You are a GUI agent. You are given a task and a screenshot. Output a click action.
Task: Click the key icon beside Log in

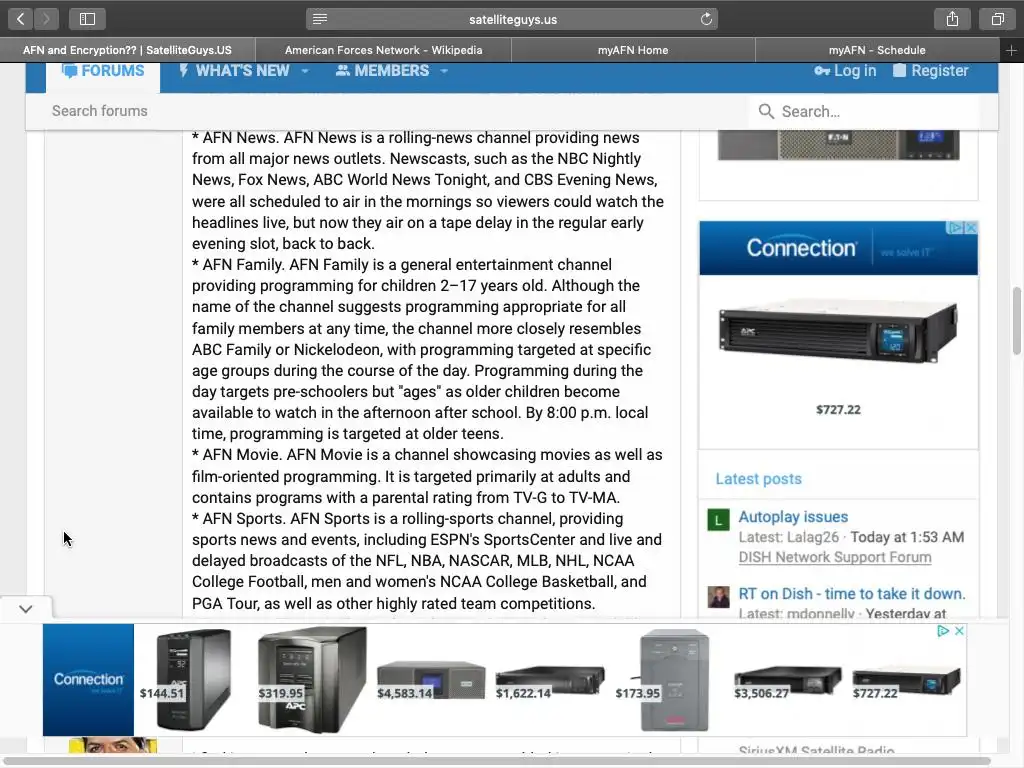pos(822,71)
